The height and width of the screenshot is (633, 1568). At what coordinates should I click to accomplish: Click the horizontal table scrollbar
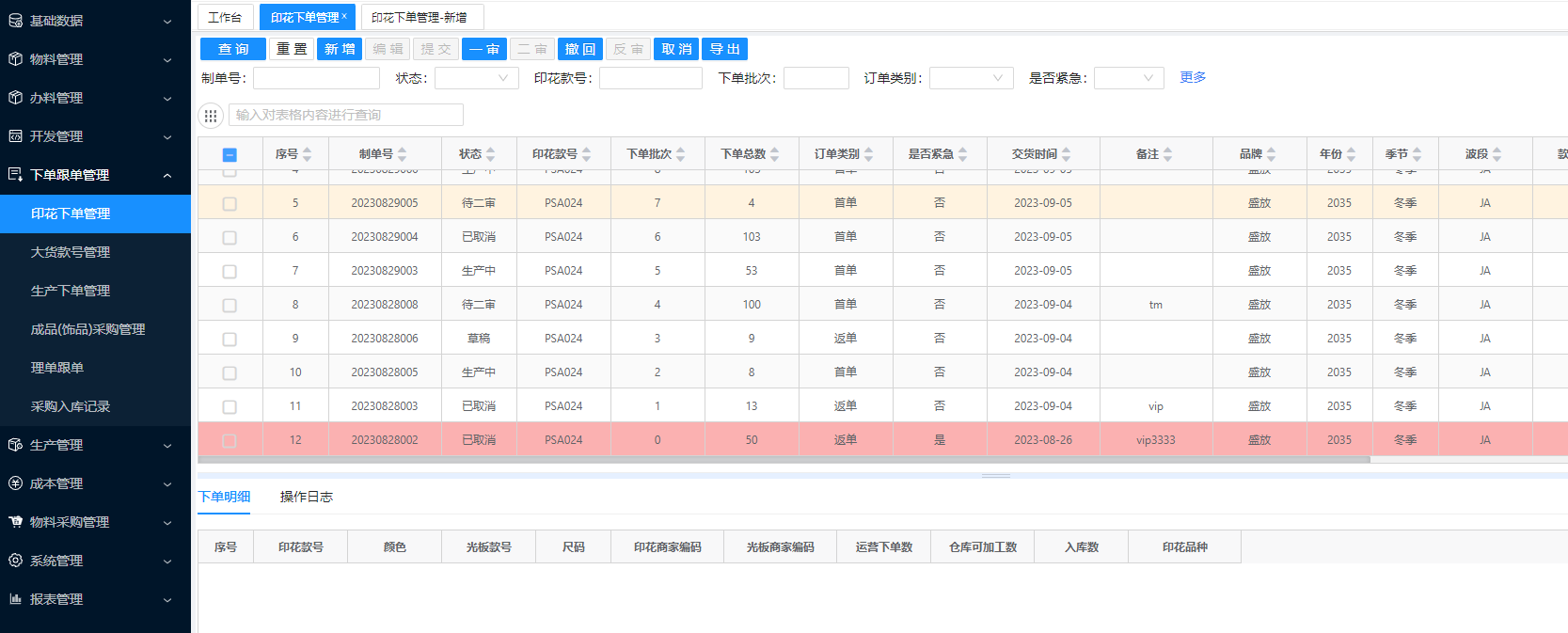(x=783, y=460)
